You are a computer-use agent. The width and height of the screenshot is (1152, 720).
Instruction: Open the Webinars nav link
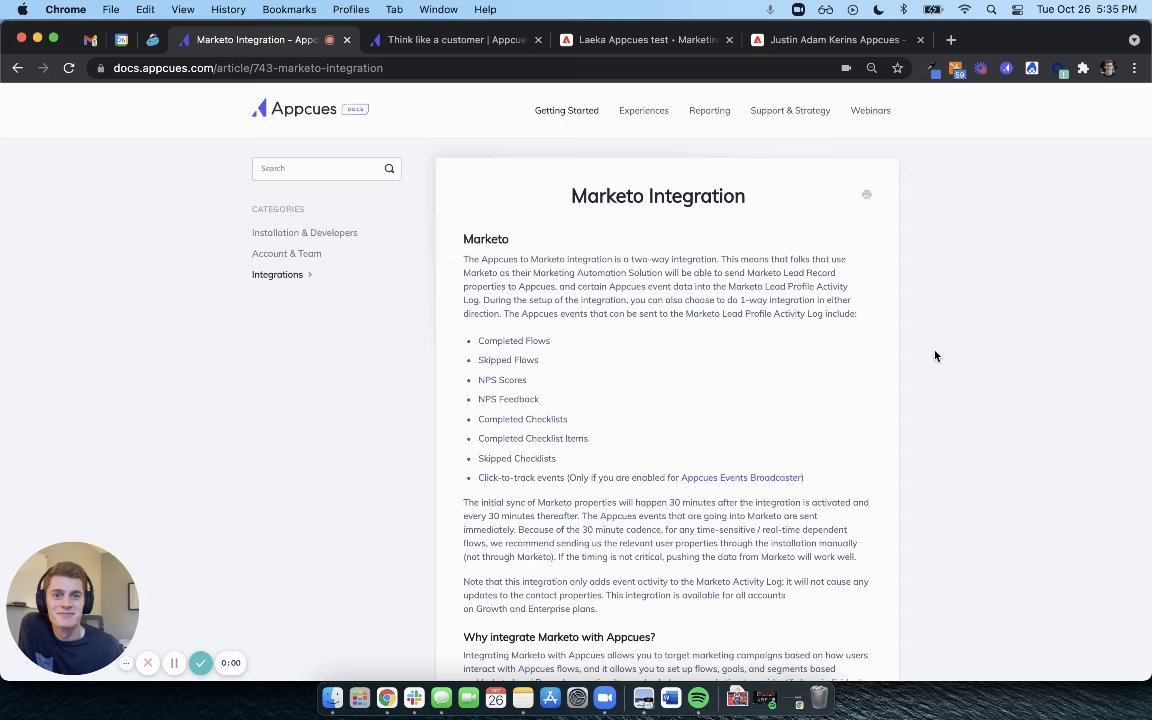coord(871,111)
